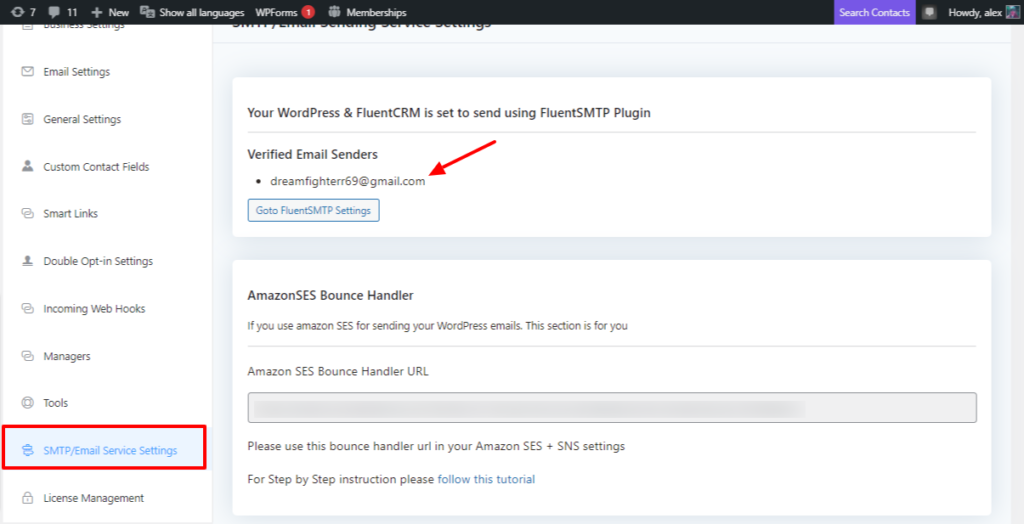Screen dimensions: 1024x524
Task: Click the Tools lifebuoy icon
Action: point(27,402)
